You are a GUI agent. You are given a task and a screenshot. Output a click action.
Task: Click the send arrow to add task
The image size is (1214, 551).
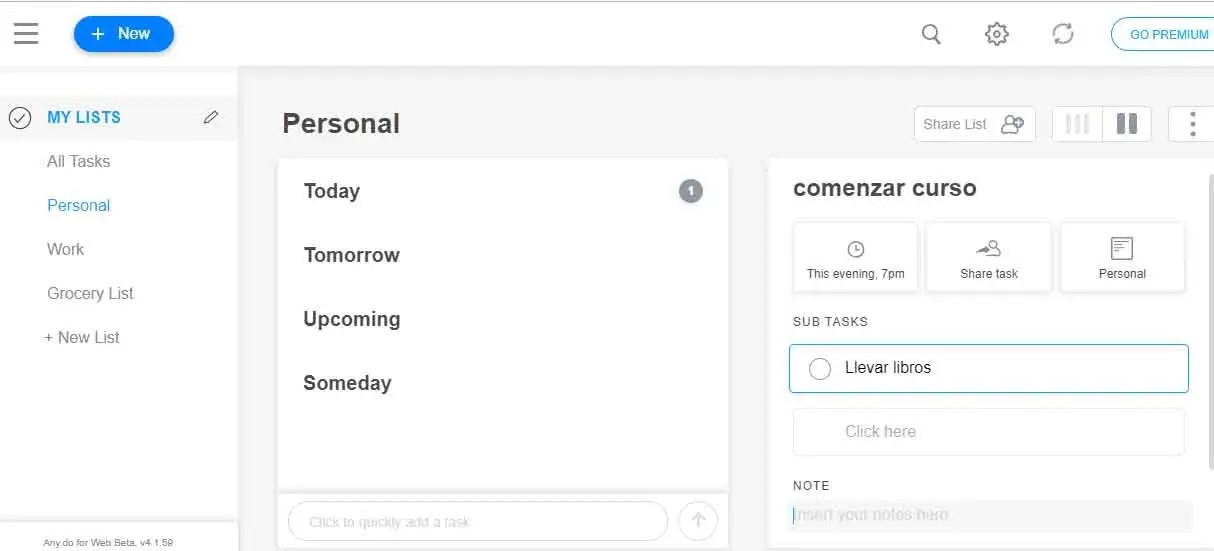[698, 521]
